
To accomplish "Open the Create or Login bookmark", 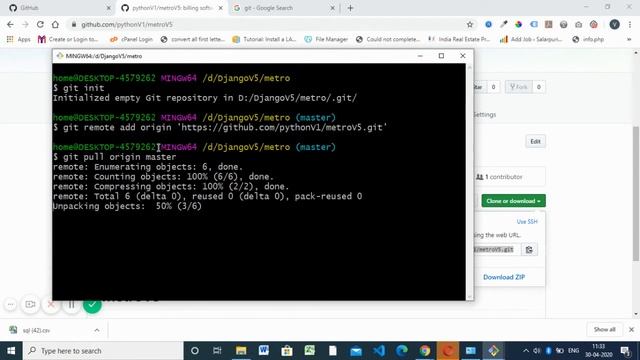I will point(68,39).
